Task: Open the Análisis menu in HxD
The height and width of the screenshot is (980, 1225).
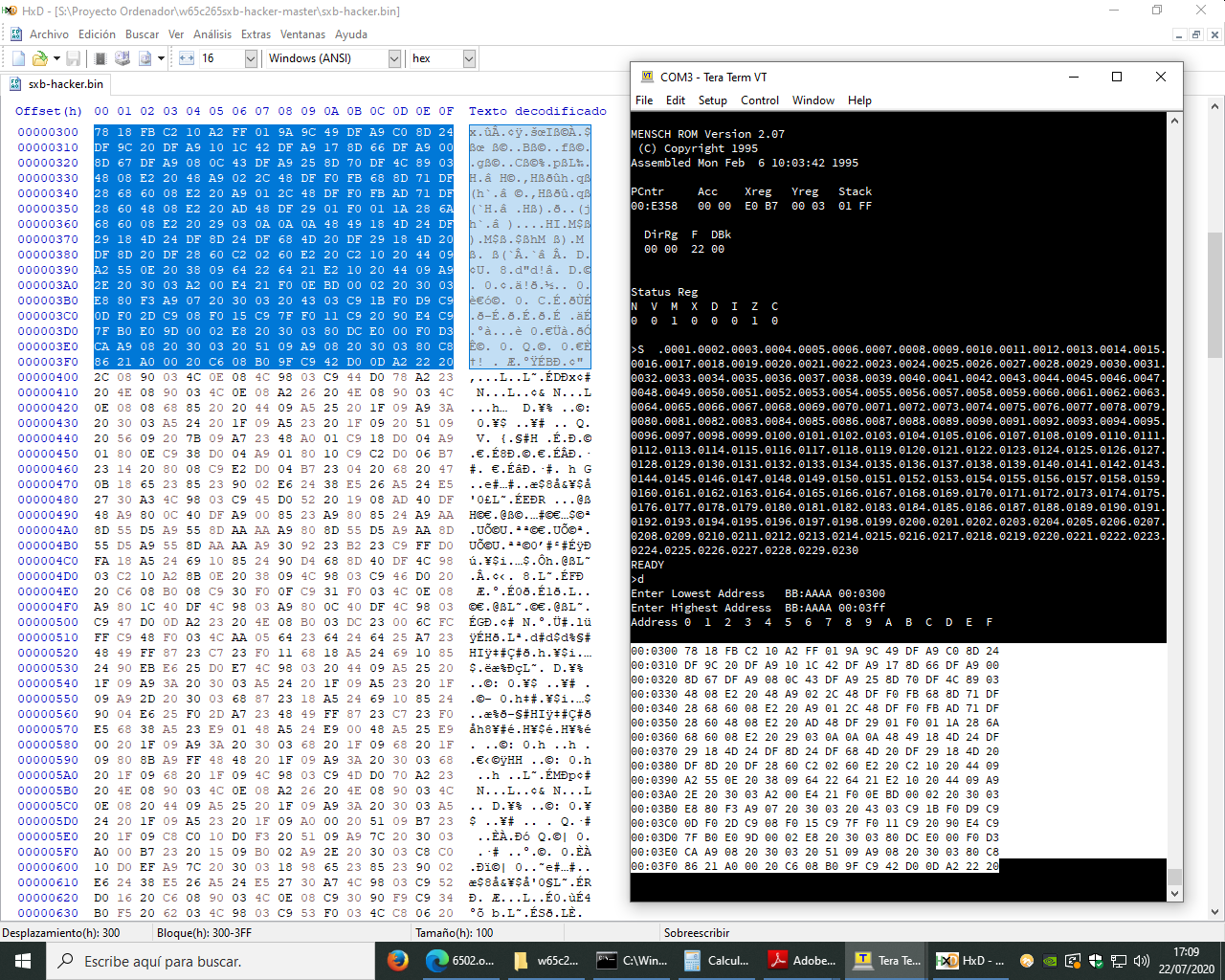Action: tap(212, 34)
